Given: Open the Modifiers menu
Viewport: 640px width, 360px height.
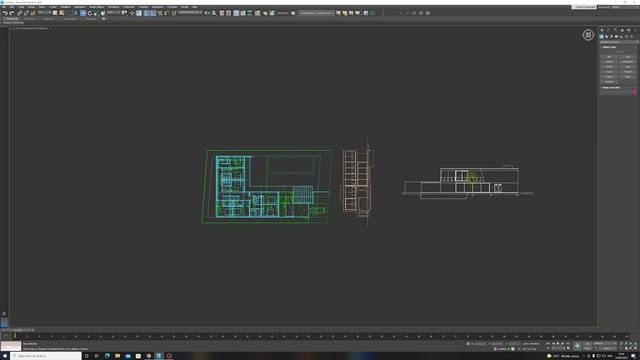Looking at the screenshot, I should (x=65, y=7).
